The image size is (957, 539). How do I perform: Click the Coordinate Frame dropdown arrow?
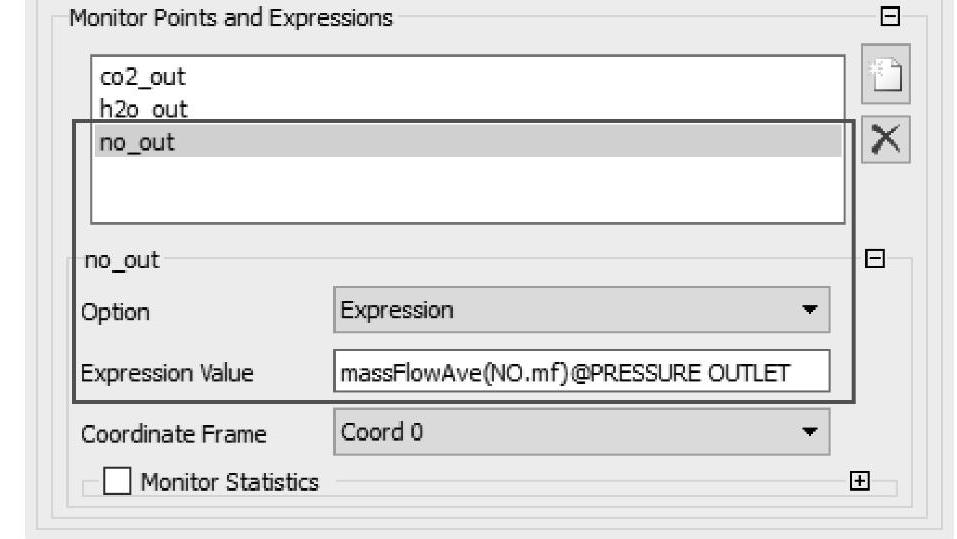[809, 434]
